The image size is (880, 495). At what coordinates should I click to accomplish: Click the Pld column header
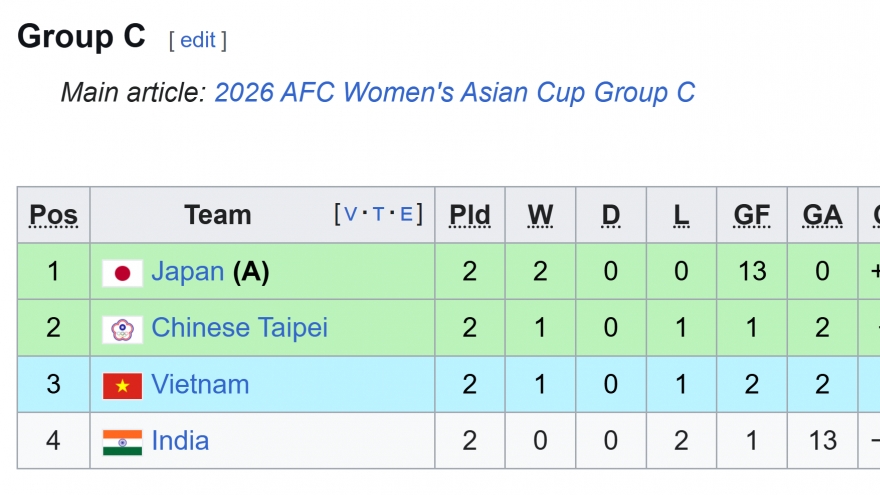click(470, 215)
